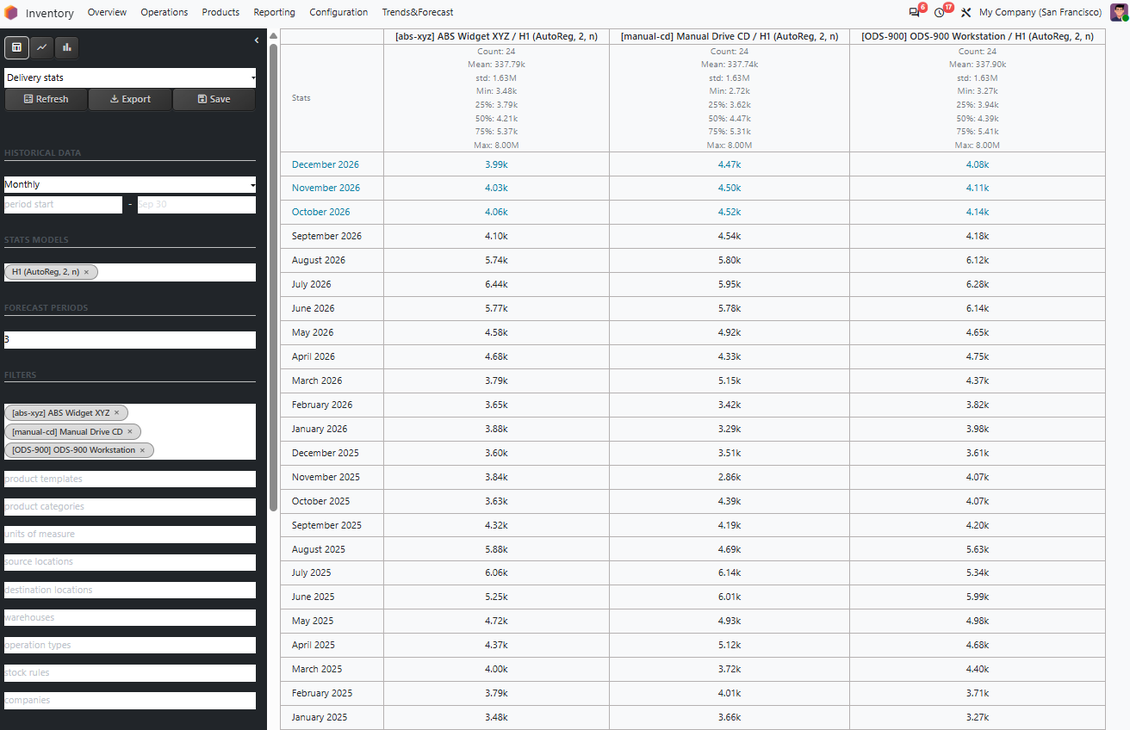Collapse the sidebar with the chevron
1130x730 pixels.
(x=257, y=40)
